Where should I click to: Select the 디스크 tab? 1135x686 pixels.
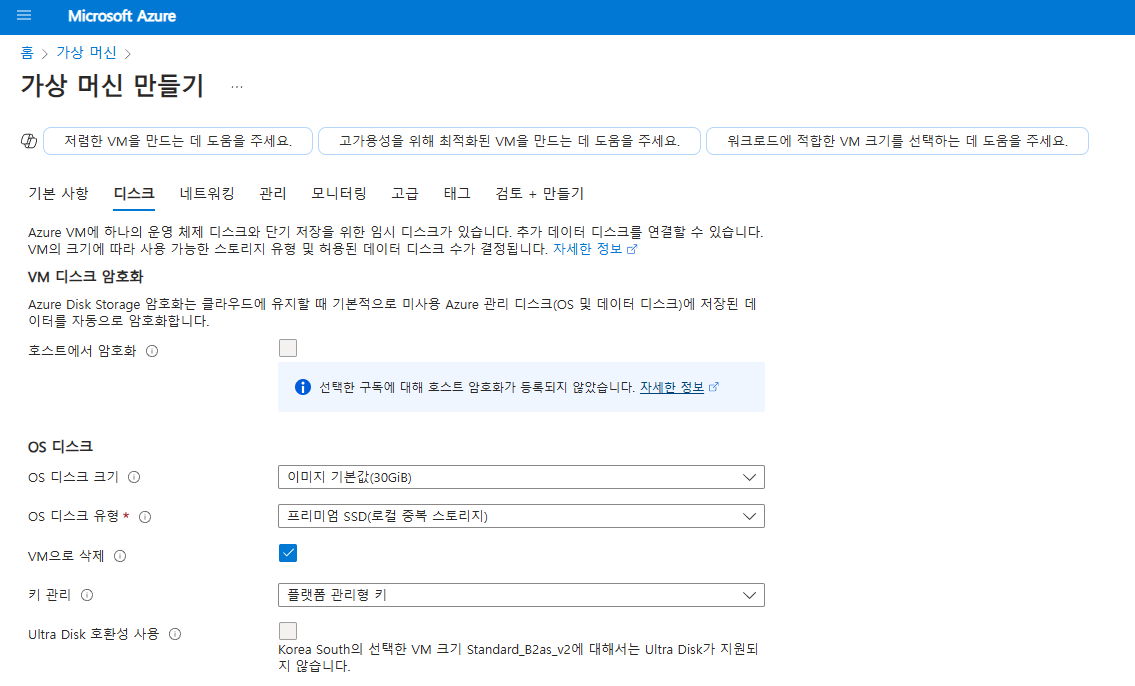pos(134,193)
